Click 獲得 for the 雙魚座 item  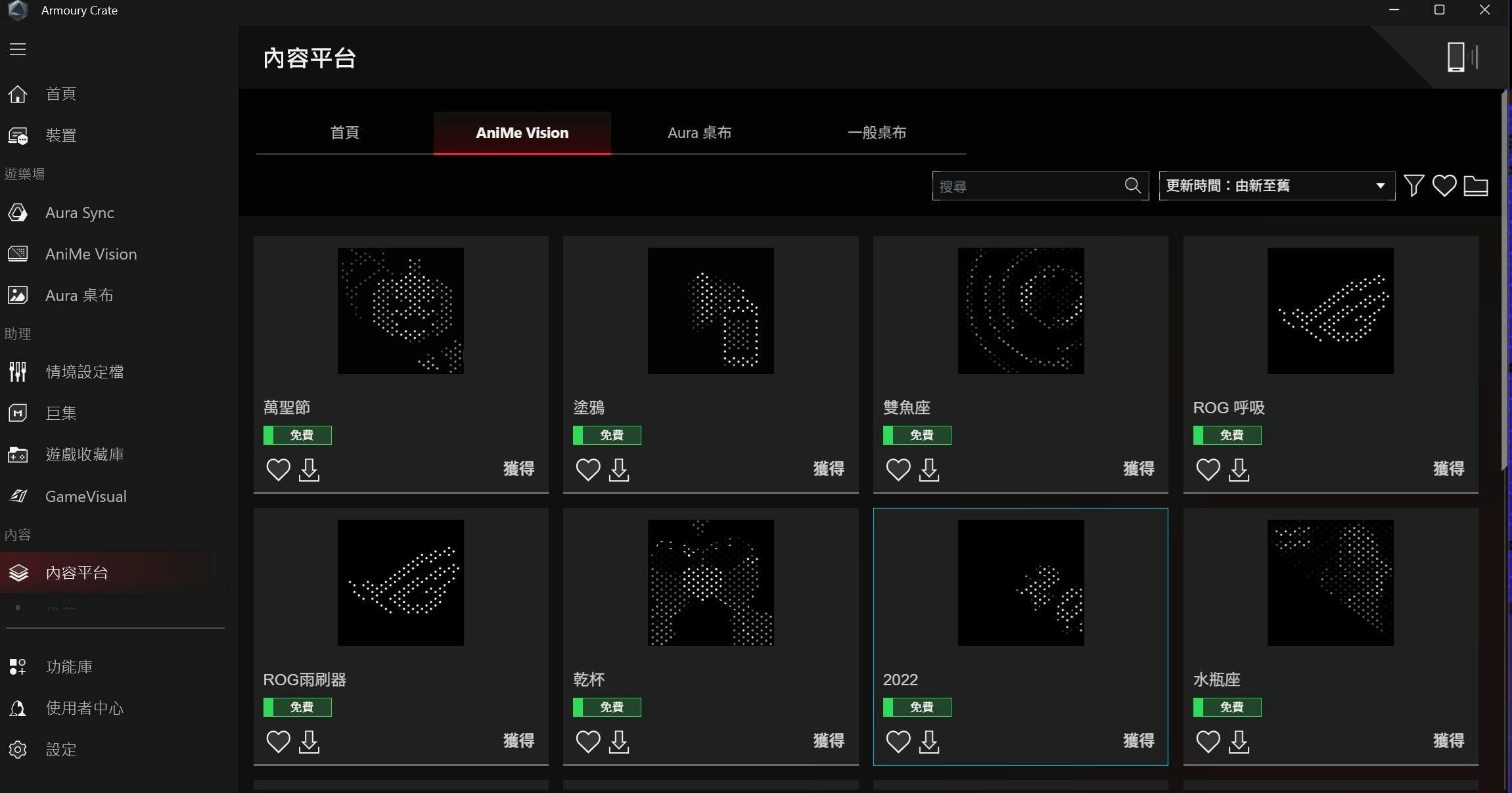[x=1139, y=469]
